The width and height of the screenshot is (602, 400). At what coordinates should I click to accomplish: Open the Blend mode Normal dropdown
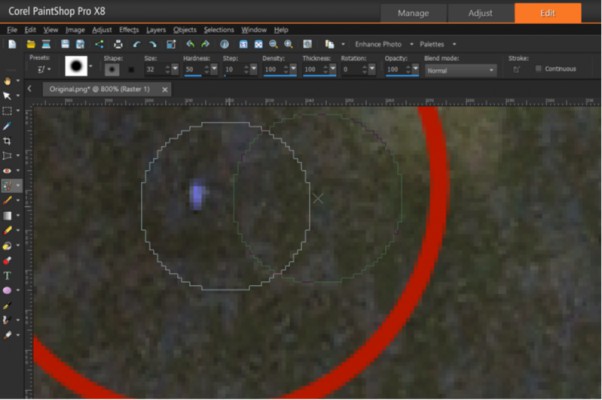pos(460,71)
